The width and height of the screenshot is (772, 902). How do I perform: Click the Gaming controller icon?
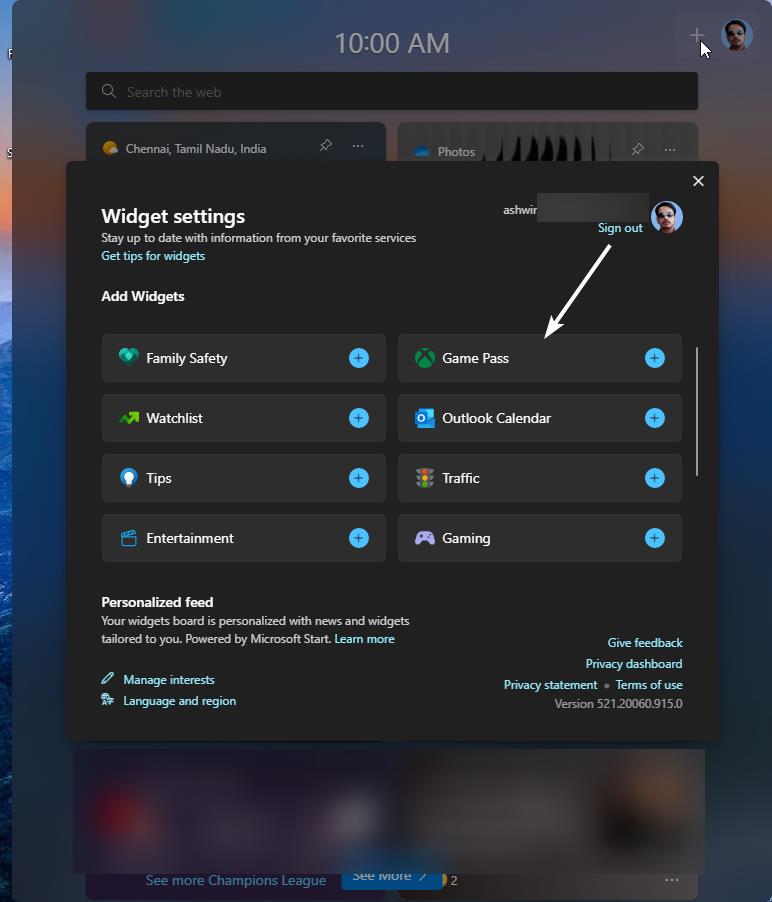click(x=425, y=538)
